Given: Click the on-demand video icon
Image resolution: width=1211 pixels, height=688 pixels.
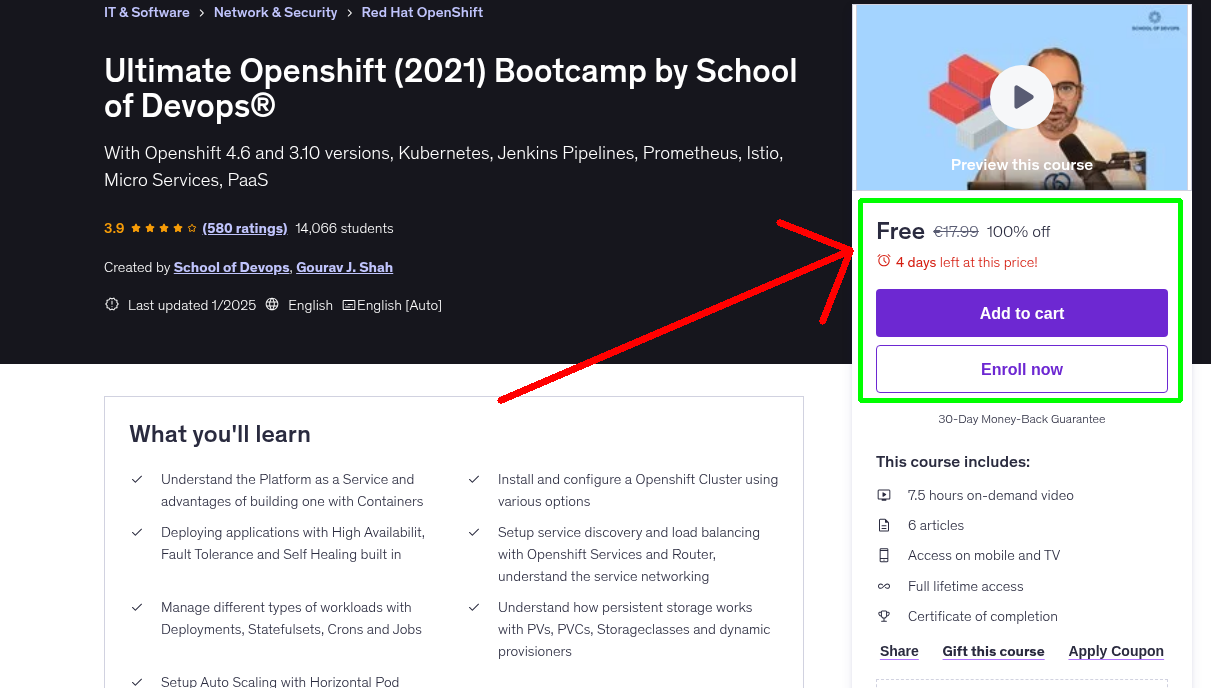Looking at the screenshot, I should (884, 494).
